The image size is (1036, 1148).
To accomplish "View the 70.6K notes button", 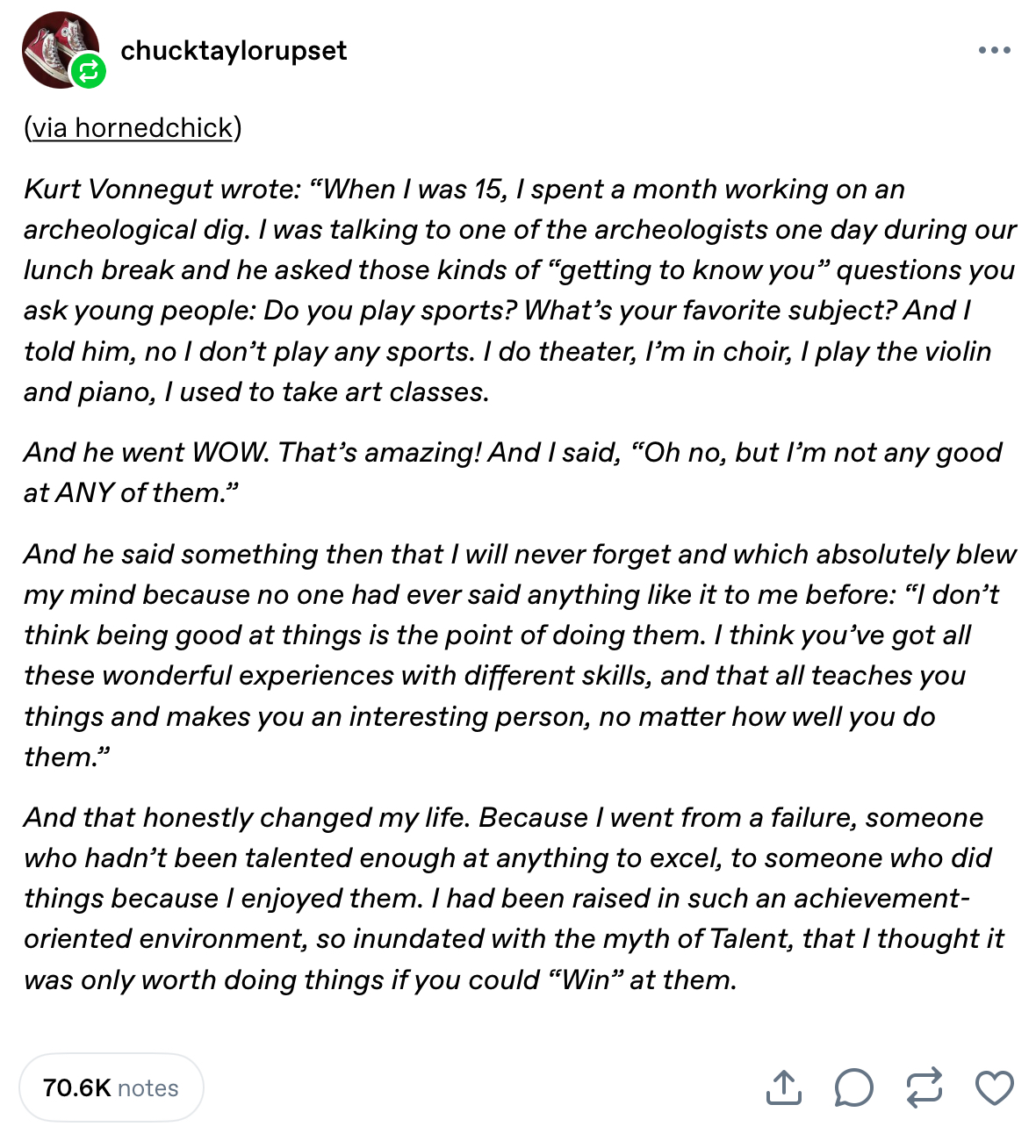I will coord(111,1087).
